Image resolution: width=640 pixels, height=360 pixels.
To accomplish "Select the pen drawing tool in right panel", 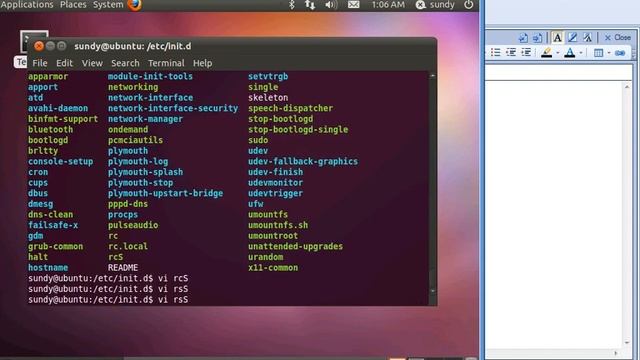I will pyautogui.click(x=572, y=38).
